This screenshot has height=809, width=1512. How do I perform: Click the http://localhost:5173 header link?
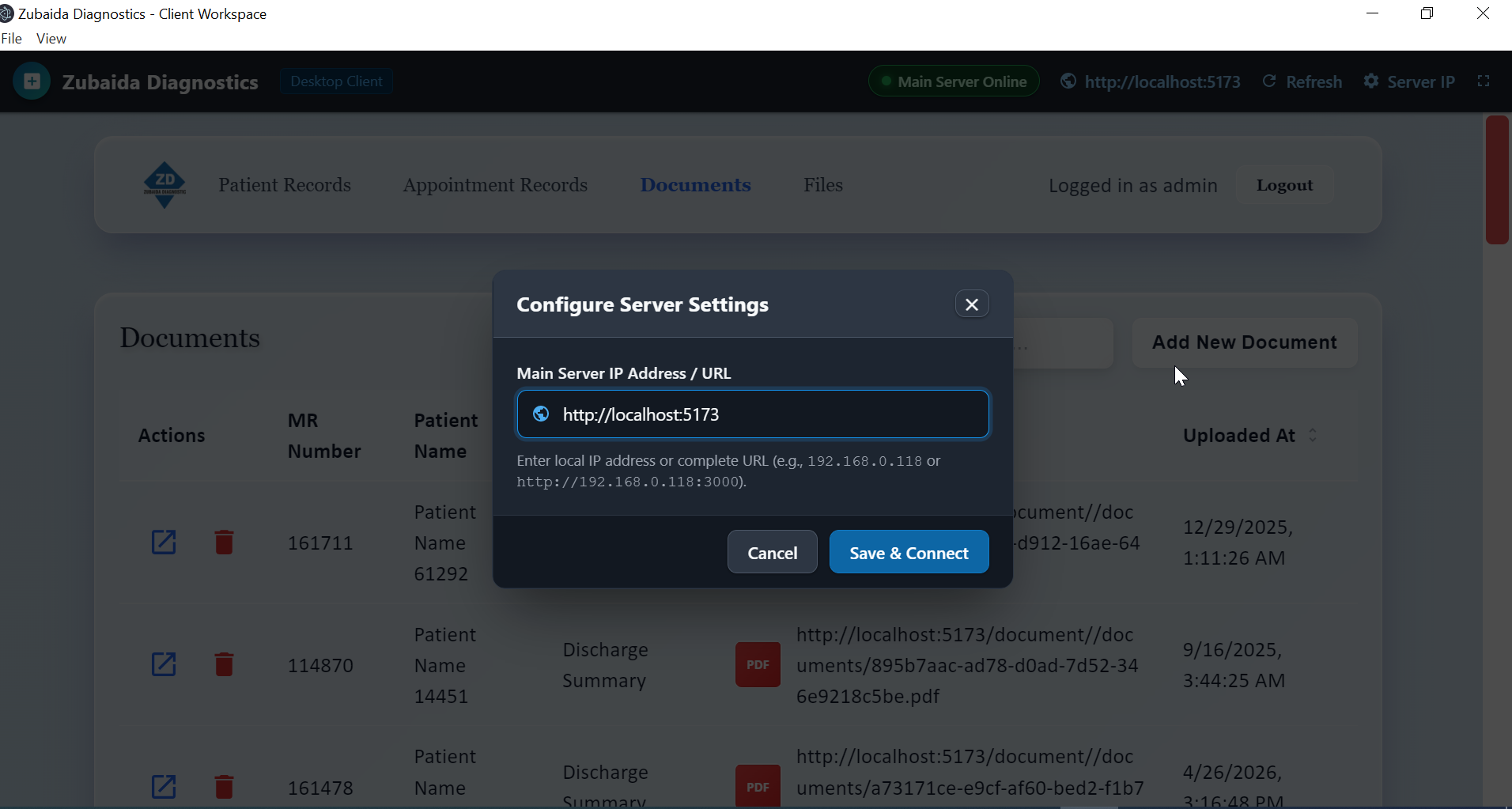point(1162,82)
